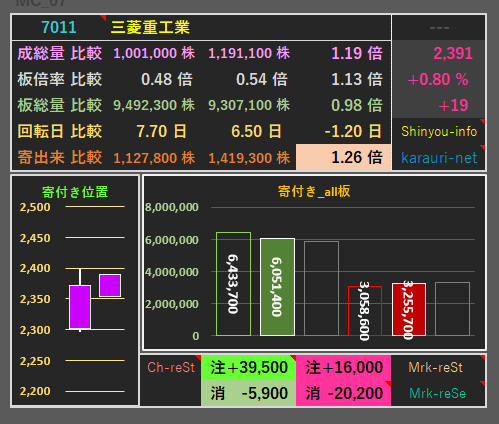Select the 6.50 日 value

coord(256,131)
